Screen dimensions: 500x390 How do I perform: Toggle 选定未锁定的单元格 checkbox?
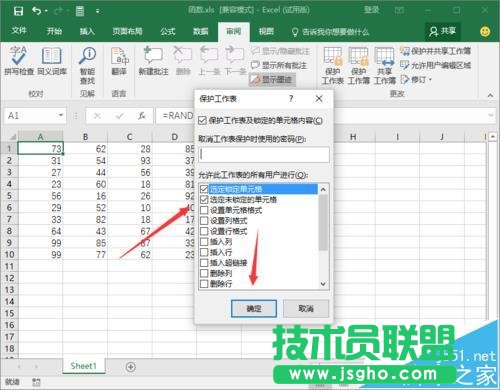click(204, 200)
